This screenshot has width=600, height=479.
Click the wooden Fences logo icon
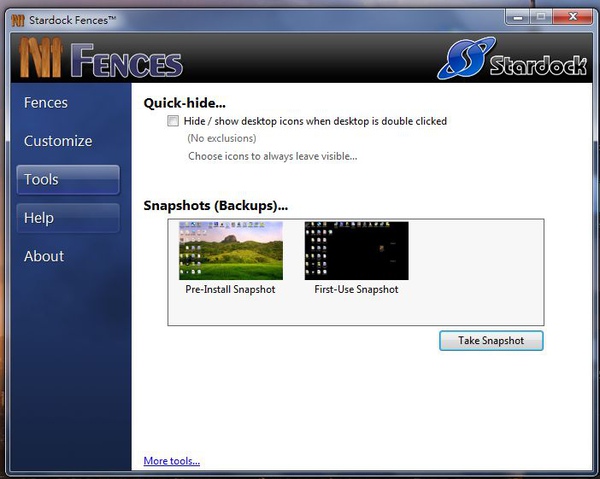pos(41,57)
